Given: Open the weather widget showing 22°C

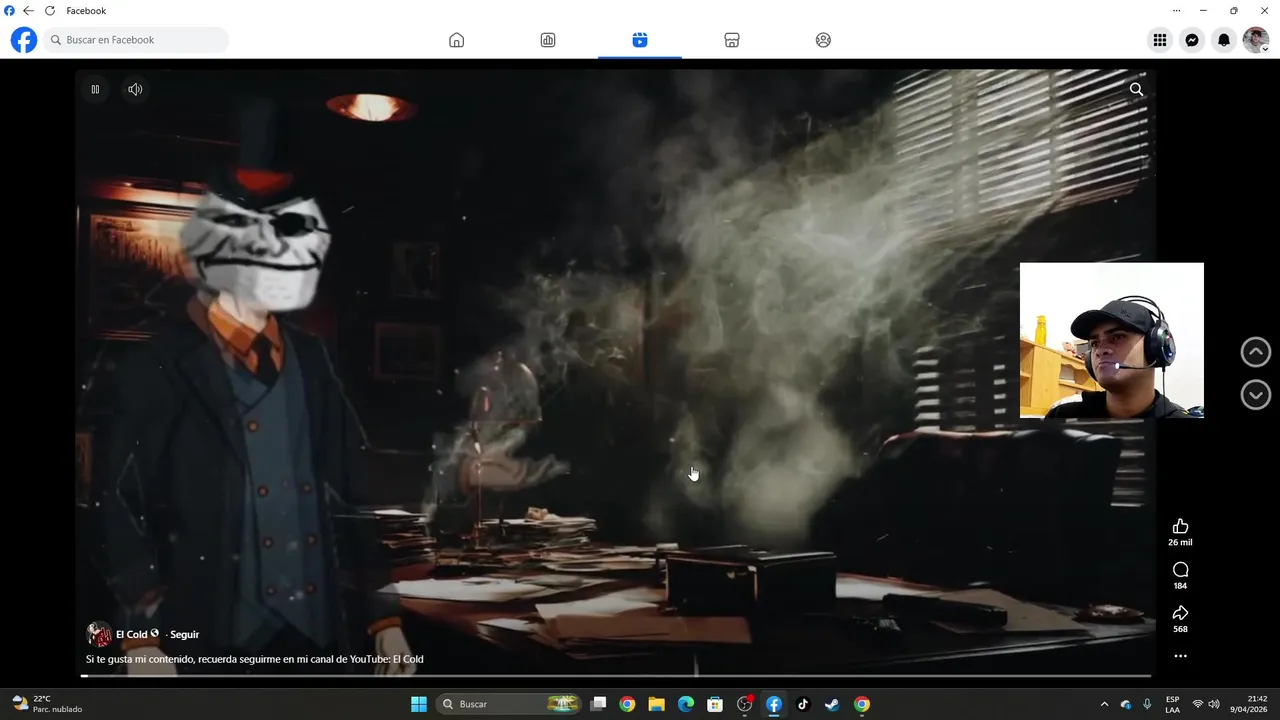Looking at the screenshot, I should pos(48,704).
